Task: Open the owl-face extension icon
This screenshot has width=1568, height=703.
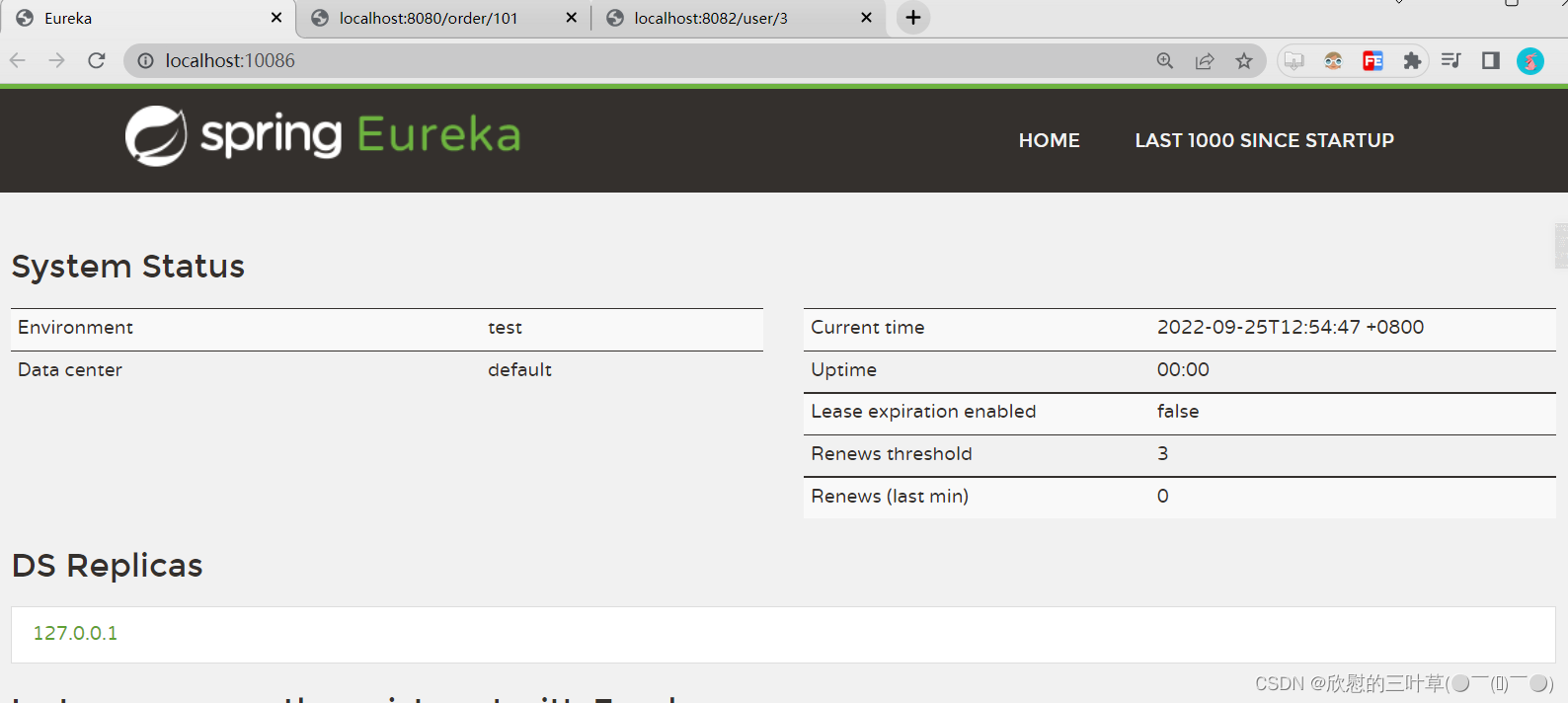Action: 1333,60
